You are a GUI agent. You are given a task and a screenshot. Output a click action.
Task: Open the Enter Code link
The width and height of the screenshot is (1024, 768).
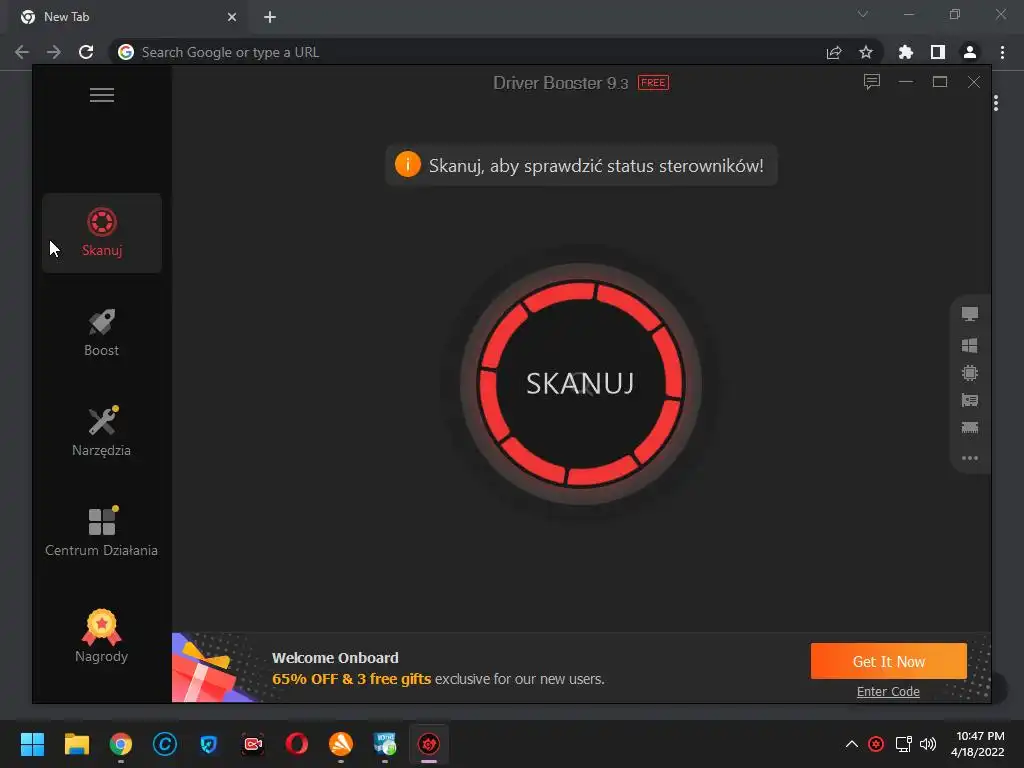(x=888, y=692)
